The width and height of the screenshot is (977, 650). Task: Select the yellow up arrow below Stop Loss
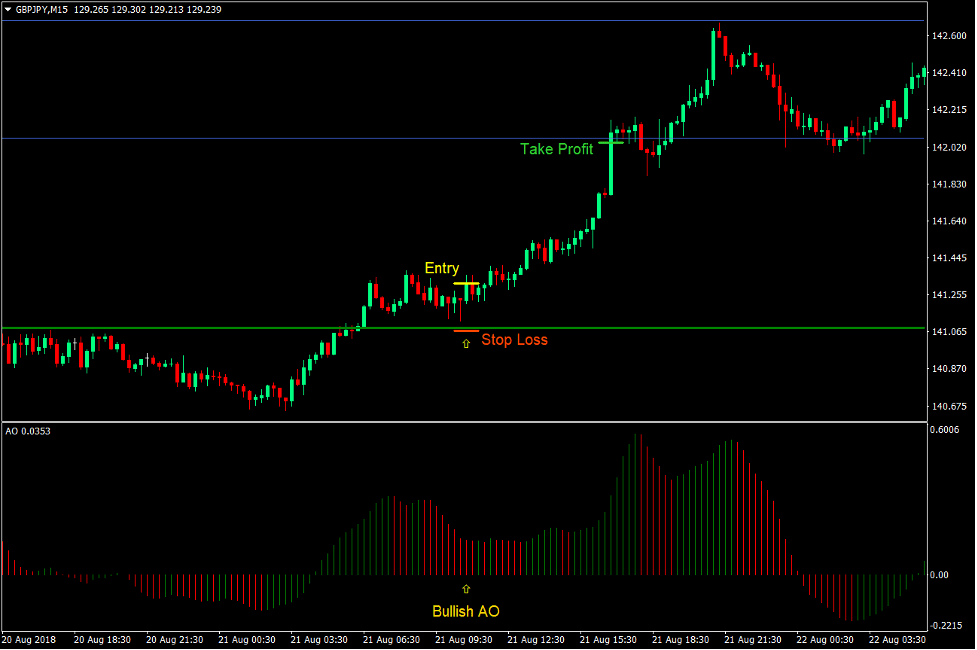(465, 343)
